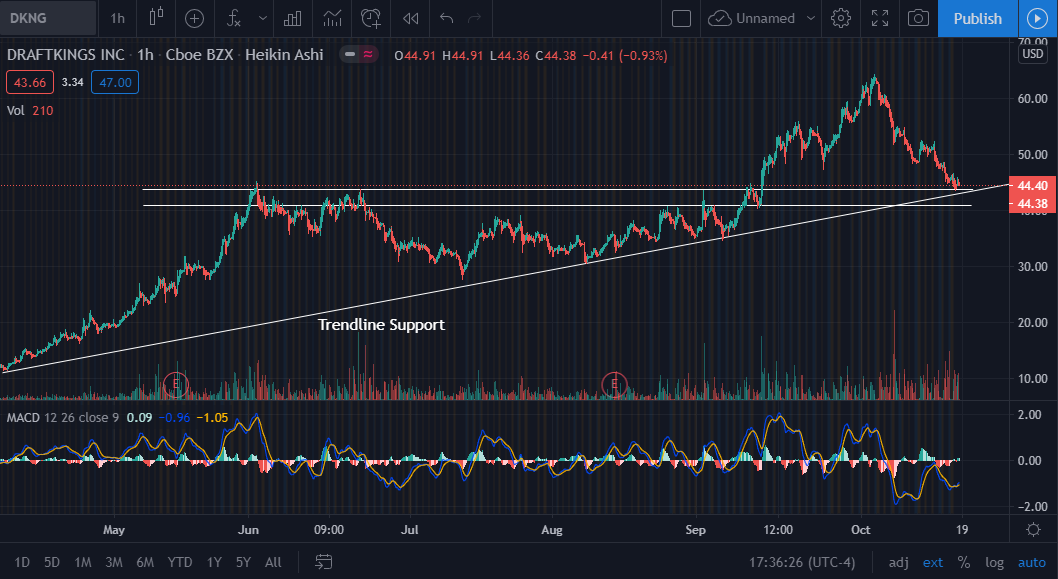
Task: Open the go-to-date calendar icon
Action: tap(324, 562)
